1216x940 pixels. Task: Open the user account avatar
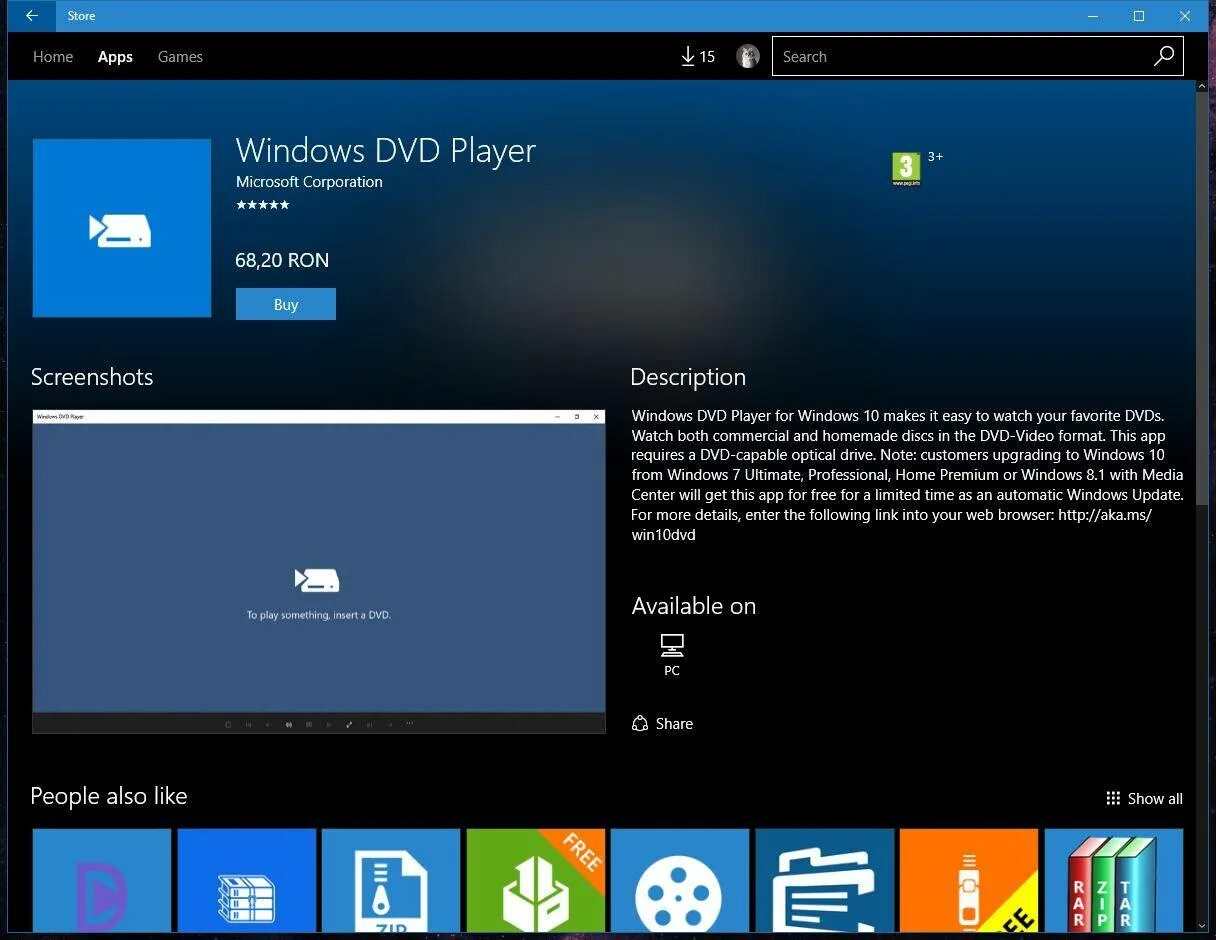click(x=748, y=57)
